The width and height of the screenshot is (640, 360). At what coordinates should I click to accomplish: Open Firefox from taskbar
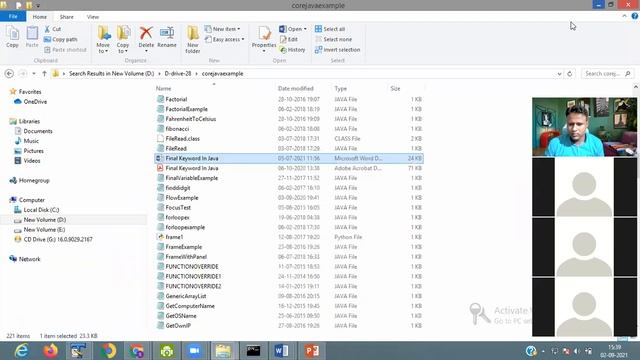(x=51, y=351)
